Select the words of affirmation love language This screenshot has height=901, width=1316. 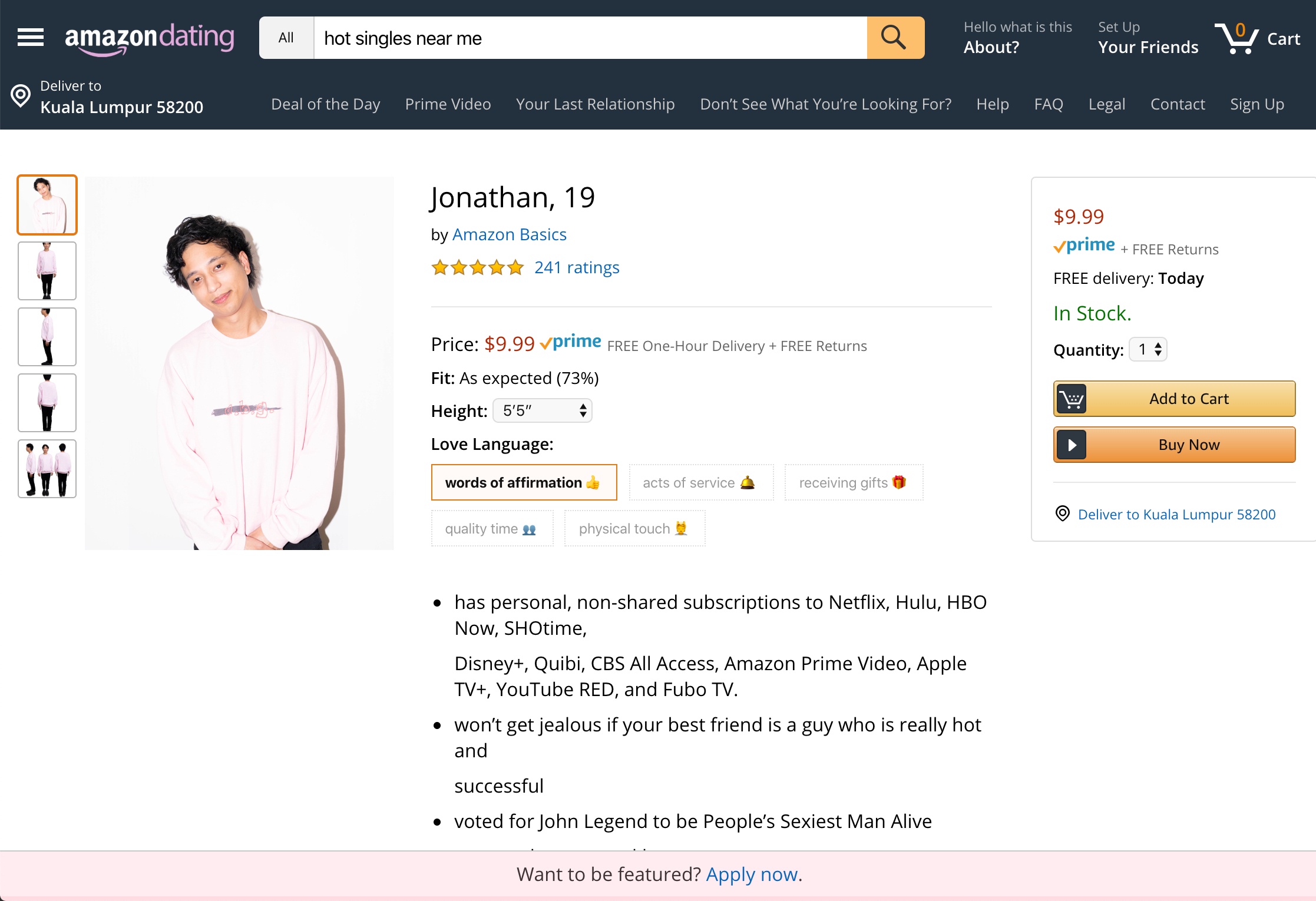pyautogui.click(x=524, y=483)
